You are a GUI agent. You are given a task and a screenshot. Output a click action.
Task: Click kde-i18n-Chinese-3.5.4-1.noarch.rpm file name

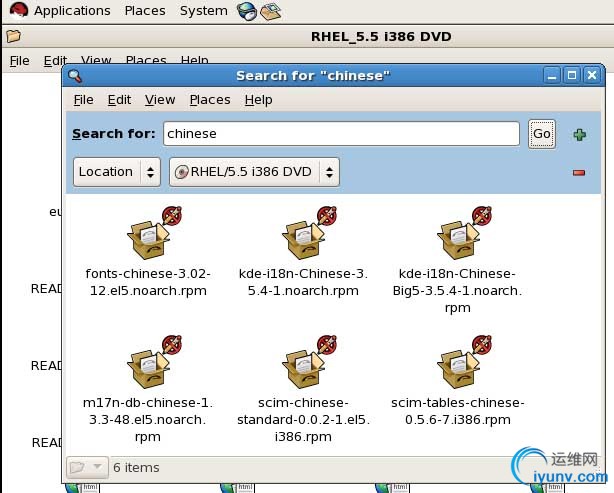pyautogui.click(x=303, y=282)
